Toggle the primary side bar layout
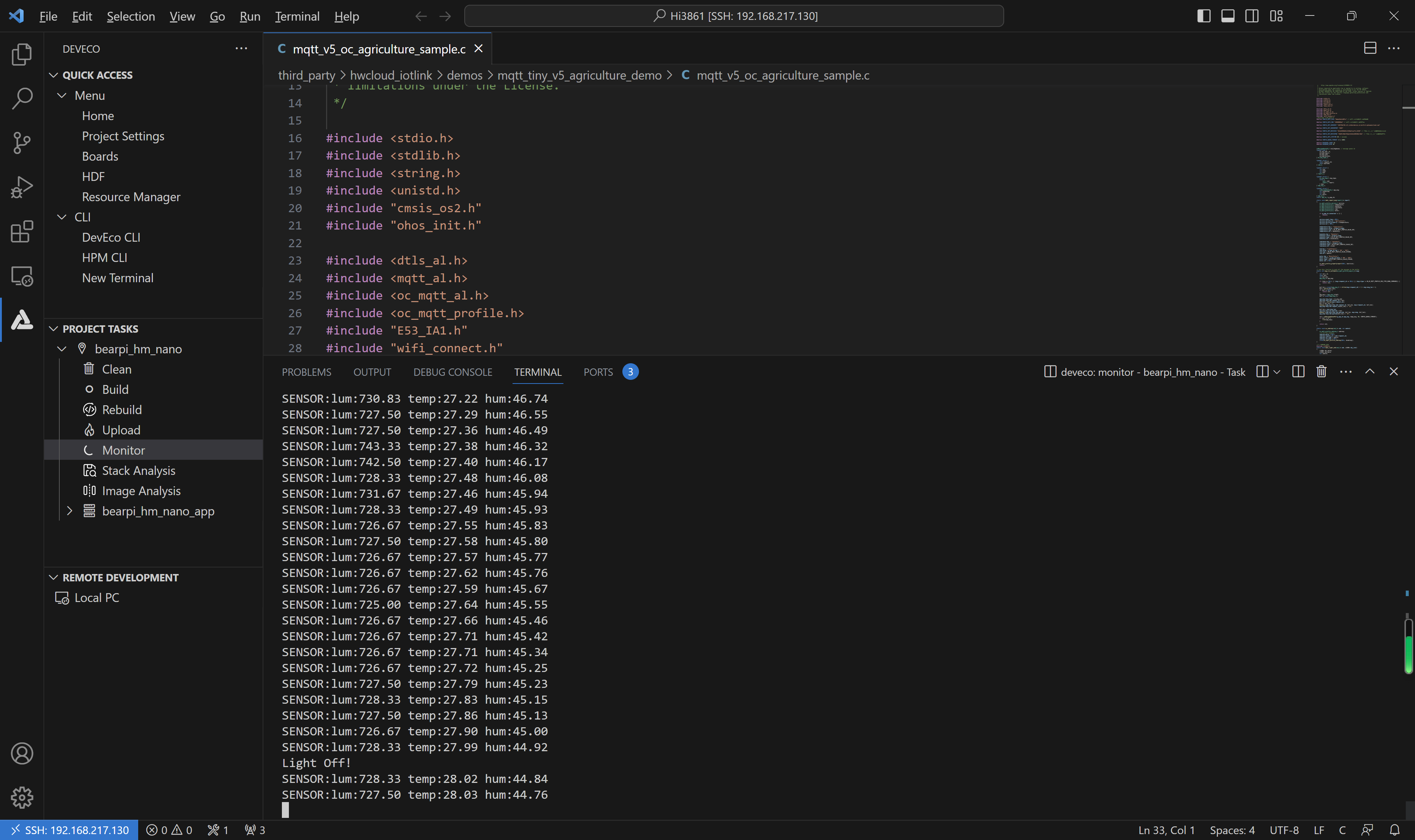Screen dimensions: 1415x840 pyautogui.click(x=1204, y=16)
